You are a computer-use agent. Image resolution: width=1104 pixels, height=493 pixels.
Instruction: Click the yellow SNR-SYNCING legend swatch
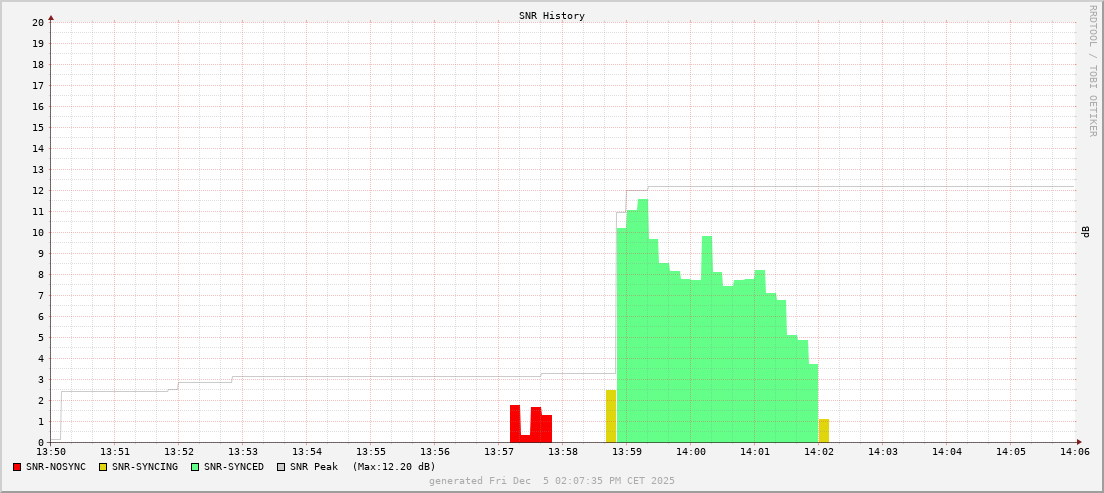click(x=103, y=467)
